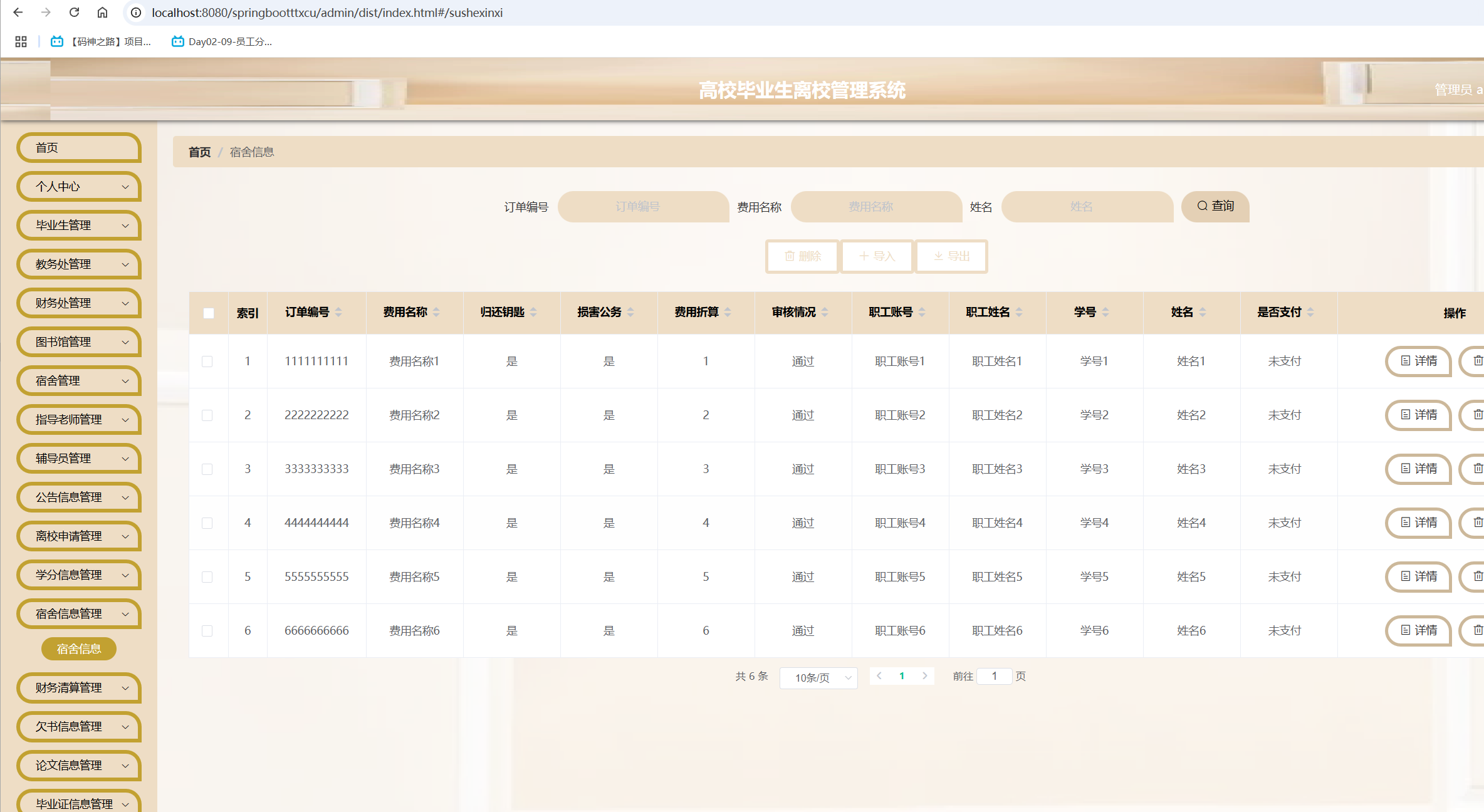Viewport: 1484px width, 812px height.
Task: Open the 学分信息管理 sidebar menu
Action: (79, 575)
